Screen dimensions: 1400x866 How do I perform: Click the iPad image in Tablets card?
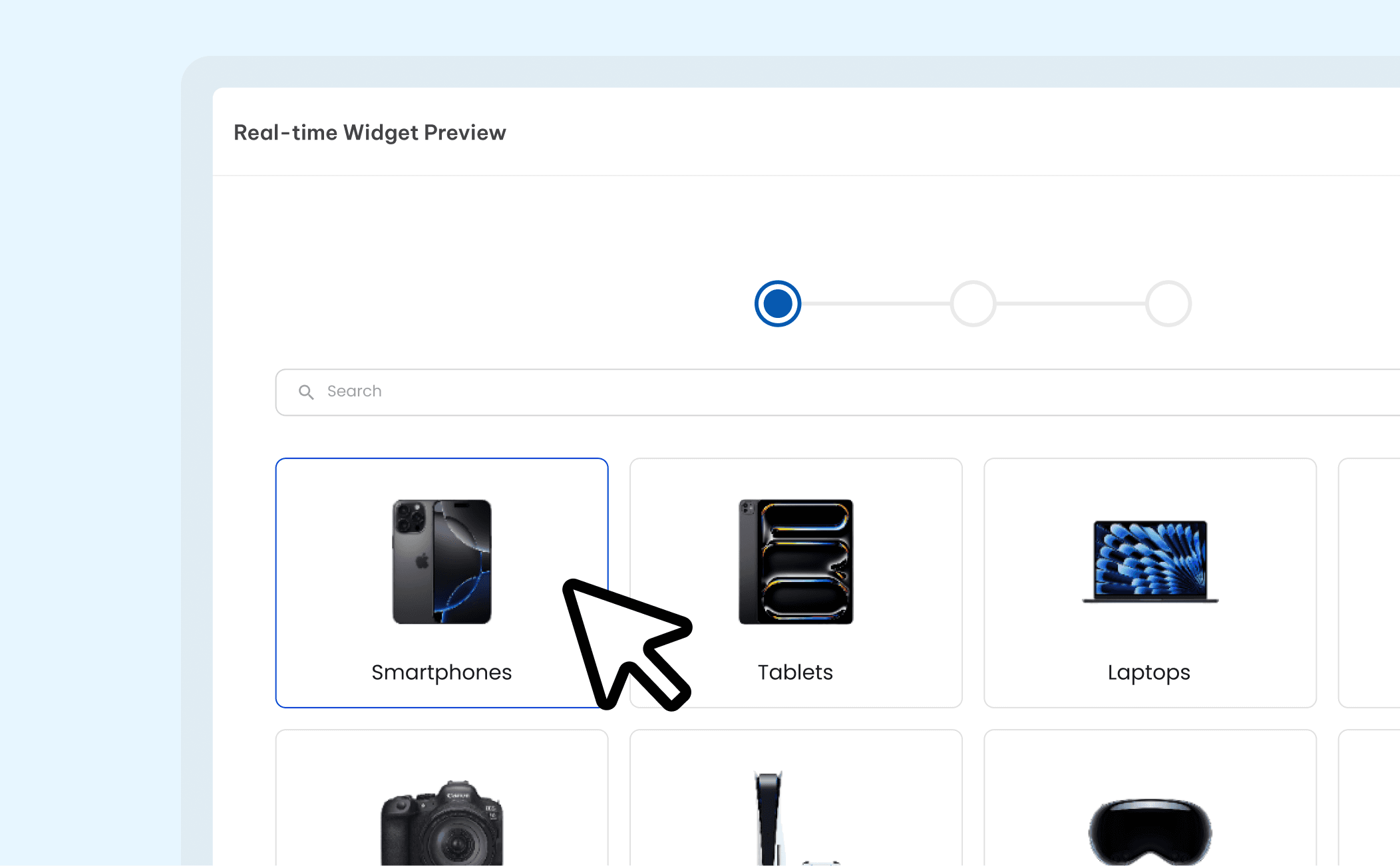(x=796, y=561)
